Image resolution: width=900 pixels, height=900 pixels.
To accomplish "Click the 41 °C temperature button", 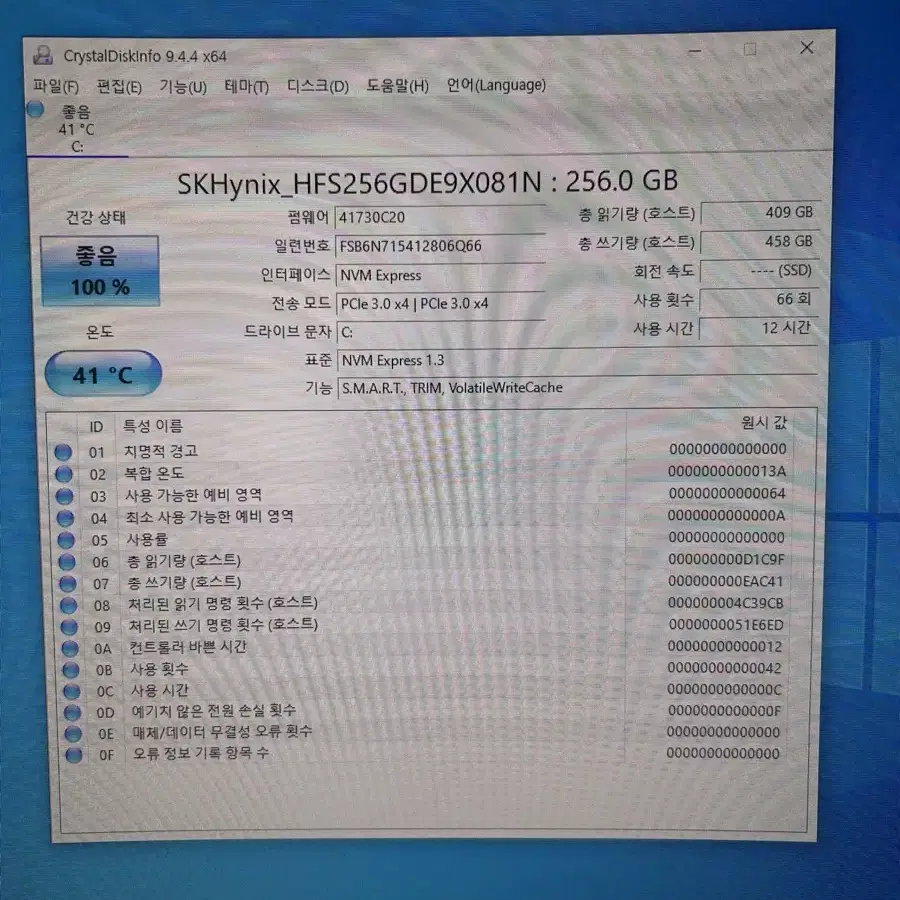I will (103, 374).
